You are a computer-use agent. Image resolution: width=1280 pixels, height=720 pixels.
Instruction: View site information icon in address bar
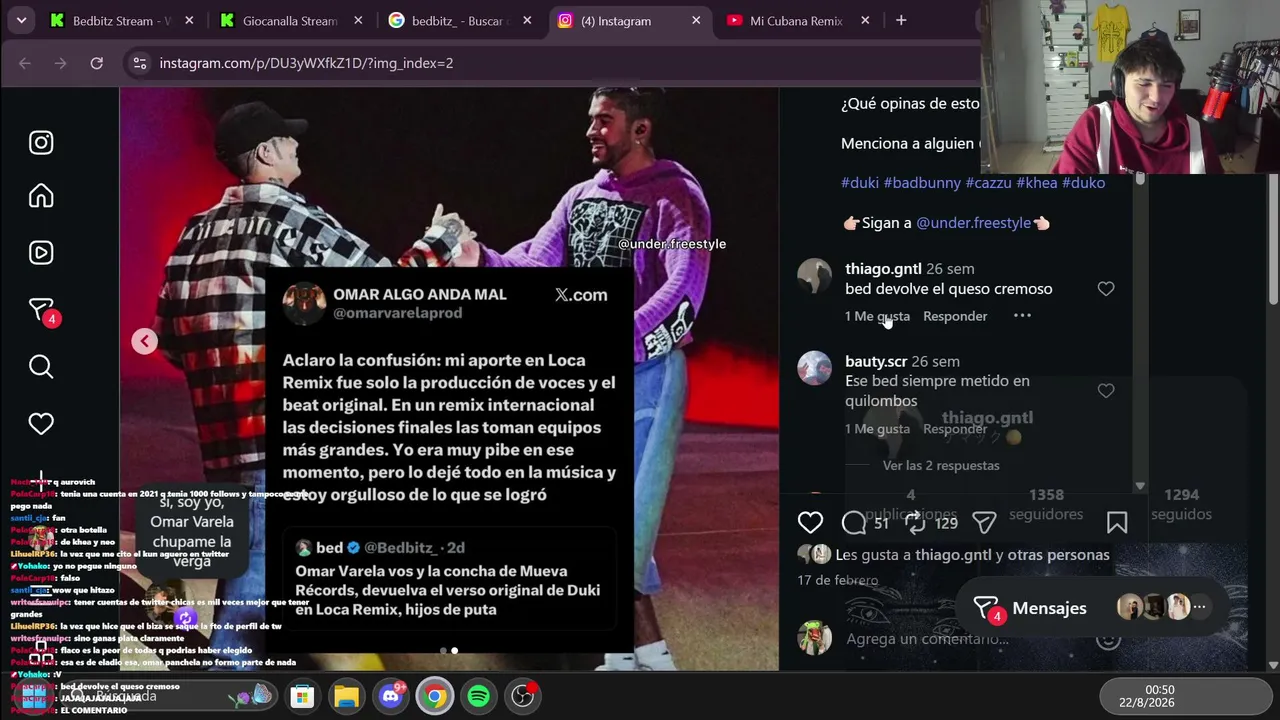point(140,63)
